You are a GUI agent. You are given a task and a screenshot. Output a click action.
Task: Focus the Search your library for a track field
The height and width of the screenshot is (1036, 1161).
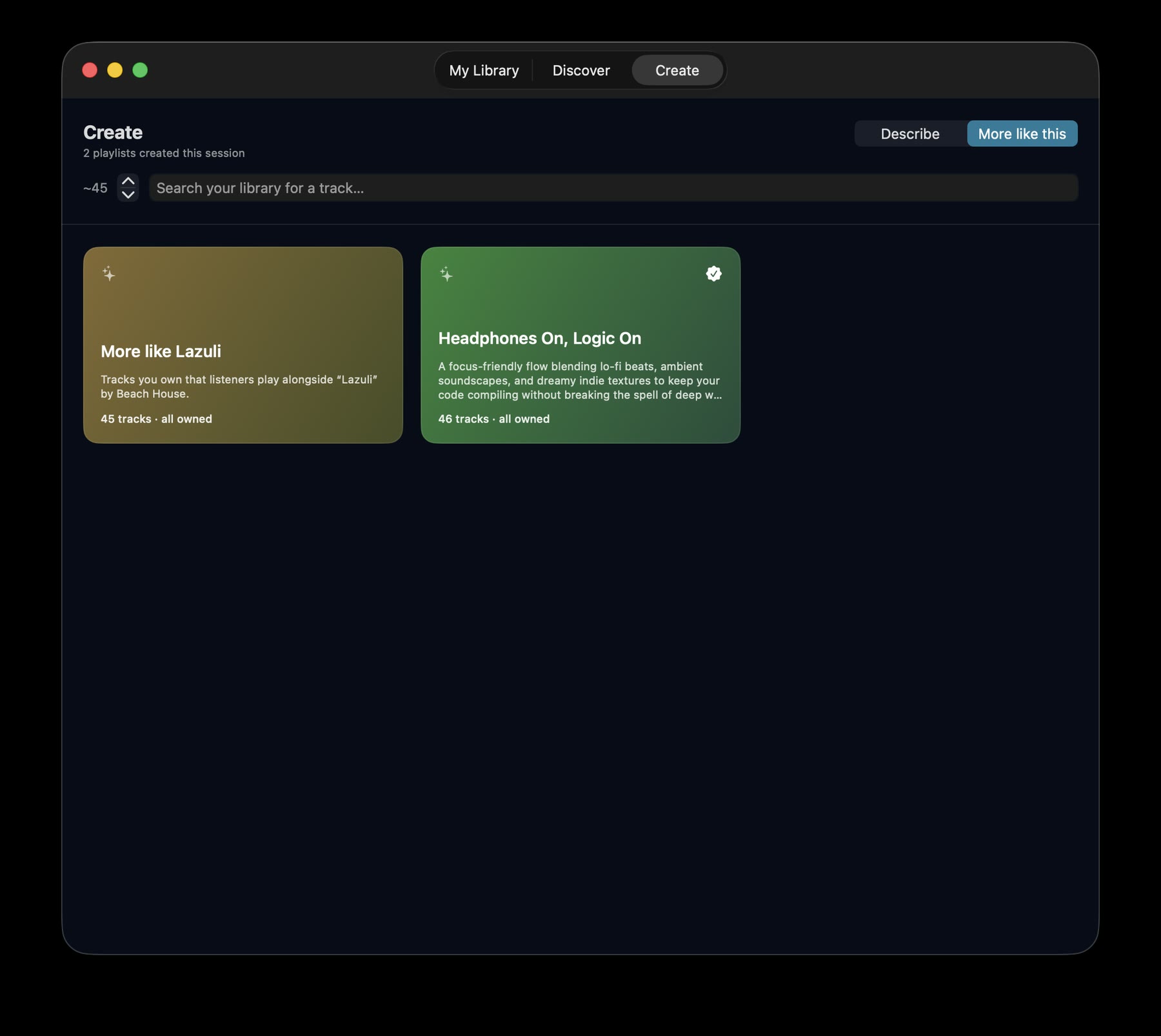tap(613, 188)
